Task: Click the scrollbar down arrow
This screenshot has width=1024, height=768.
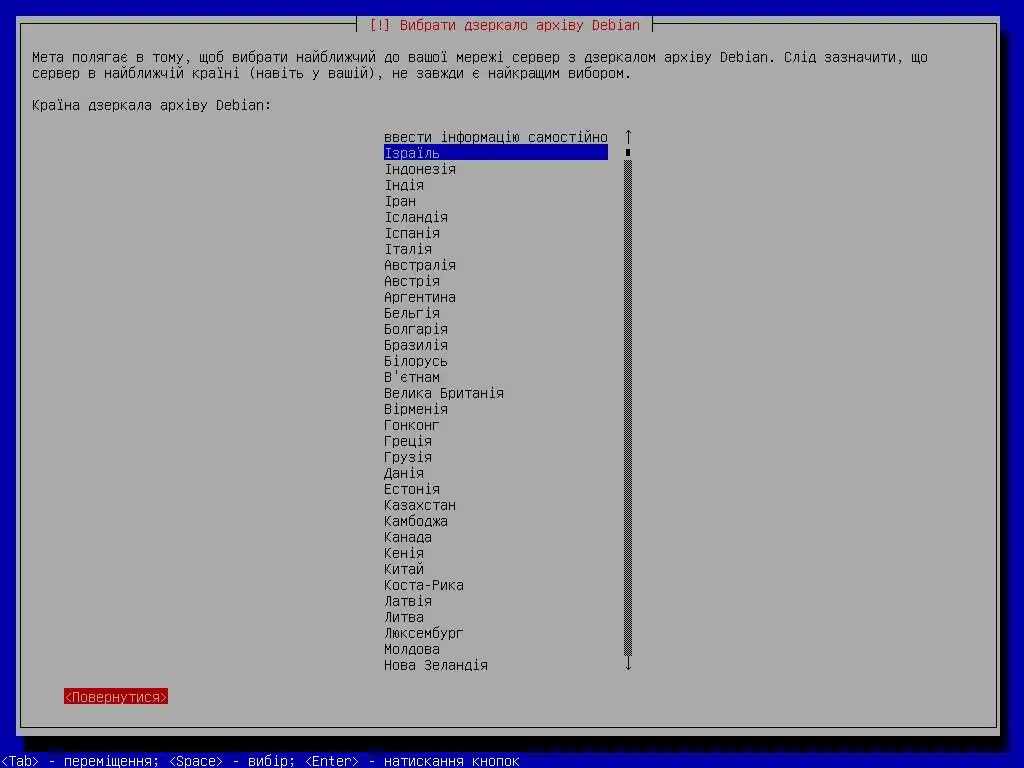Action: pyautogui.click(x=628, y=665)
